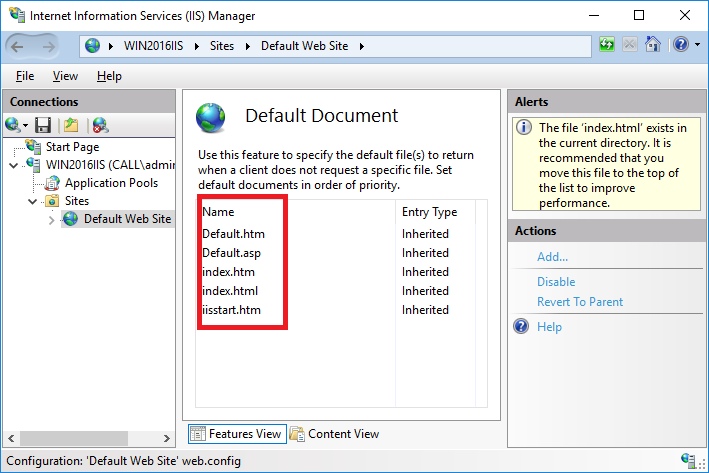This screenshot has width=709, height=473.
Task: Click the Home icon in toolbar
Action: (x=653, y=44)
